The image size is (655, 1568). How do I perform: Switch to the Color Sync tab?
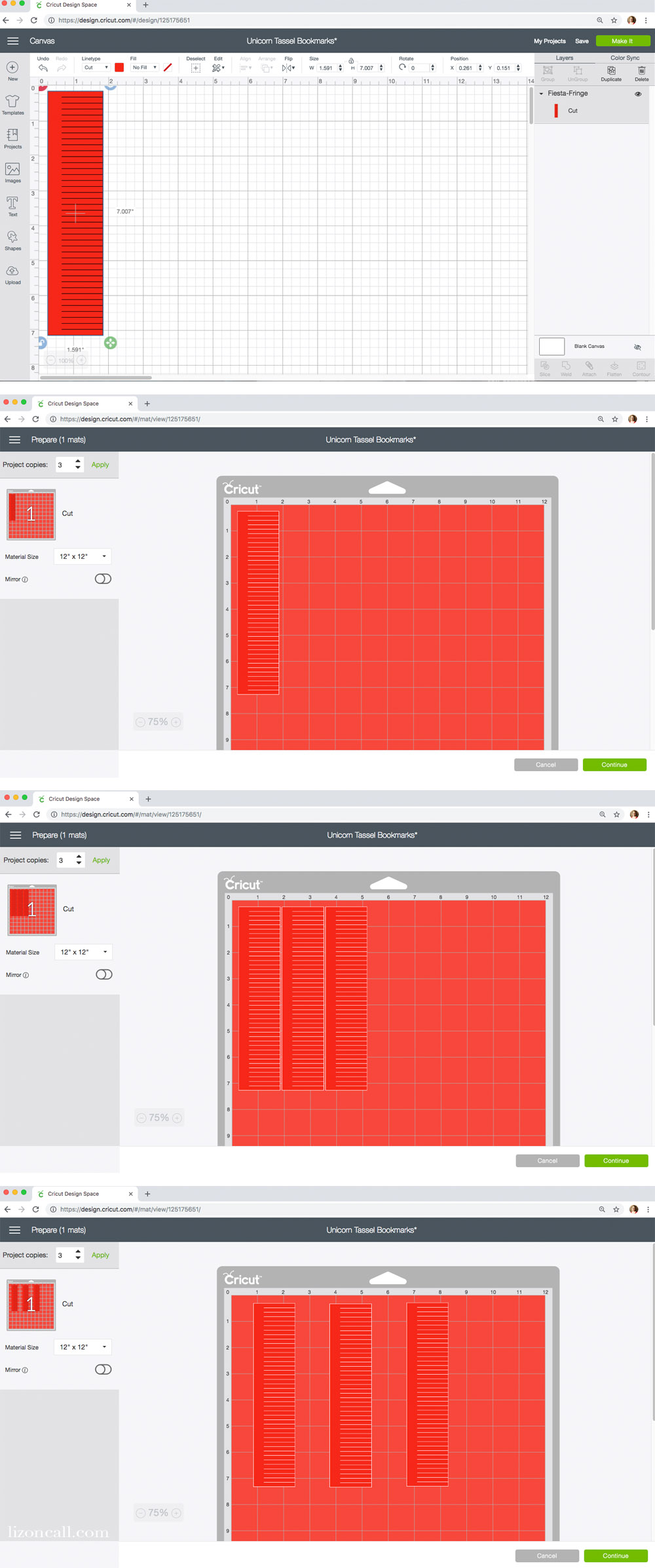(625, 58)
